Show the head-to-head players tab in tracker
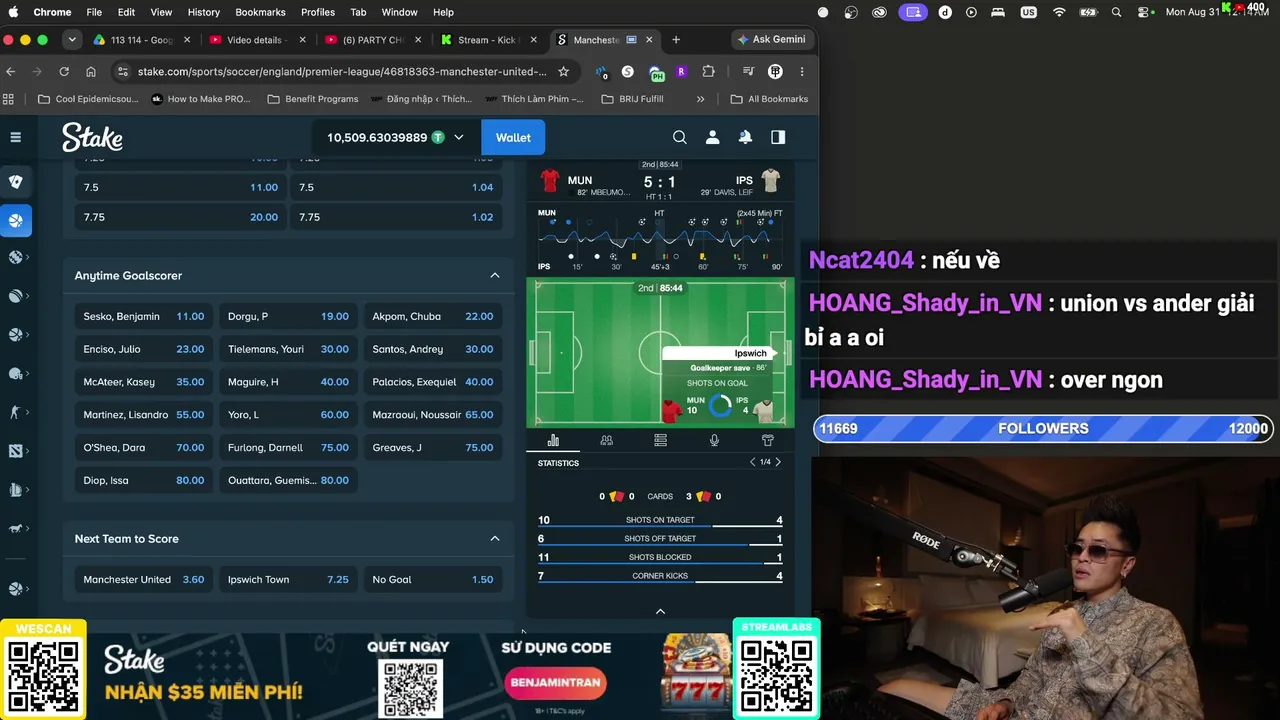Viewport: 1280px width, 720px height. (606, 440)
